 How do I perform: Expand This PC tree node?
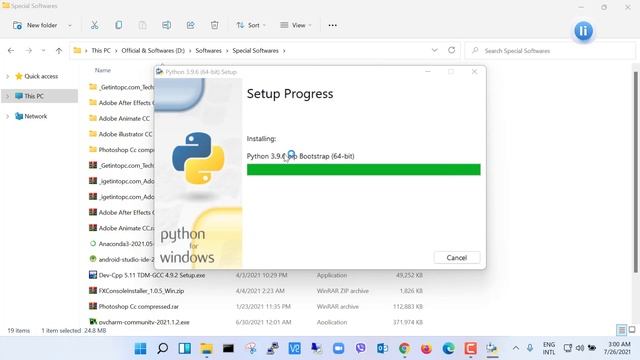(x=7, y=96)
